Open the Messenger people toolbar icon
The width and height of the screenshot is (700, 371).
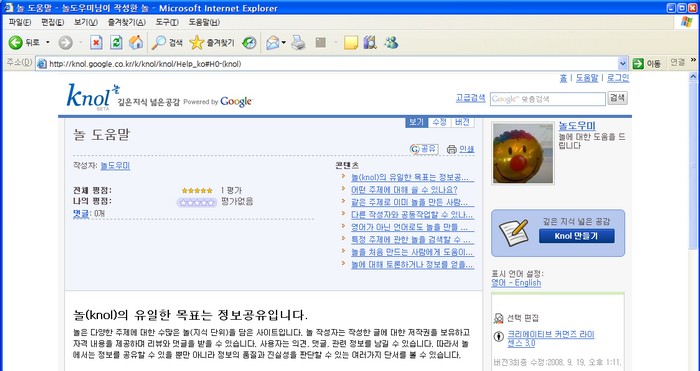tap(391, 43)
